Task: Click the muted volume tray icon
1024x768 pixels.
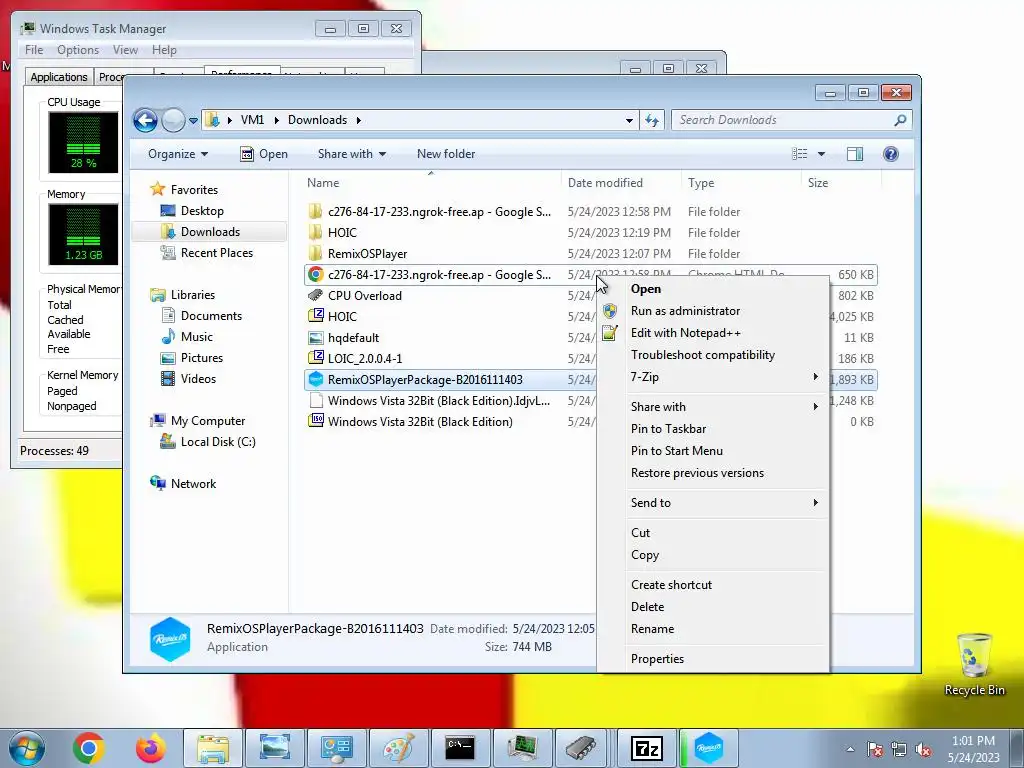Action: pos(923,749)
